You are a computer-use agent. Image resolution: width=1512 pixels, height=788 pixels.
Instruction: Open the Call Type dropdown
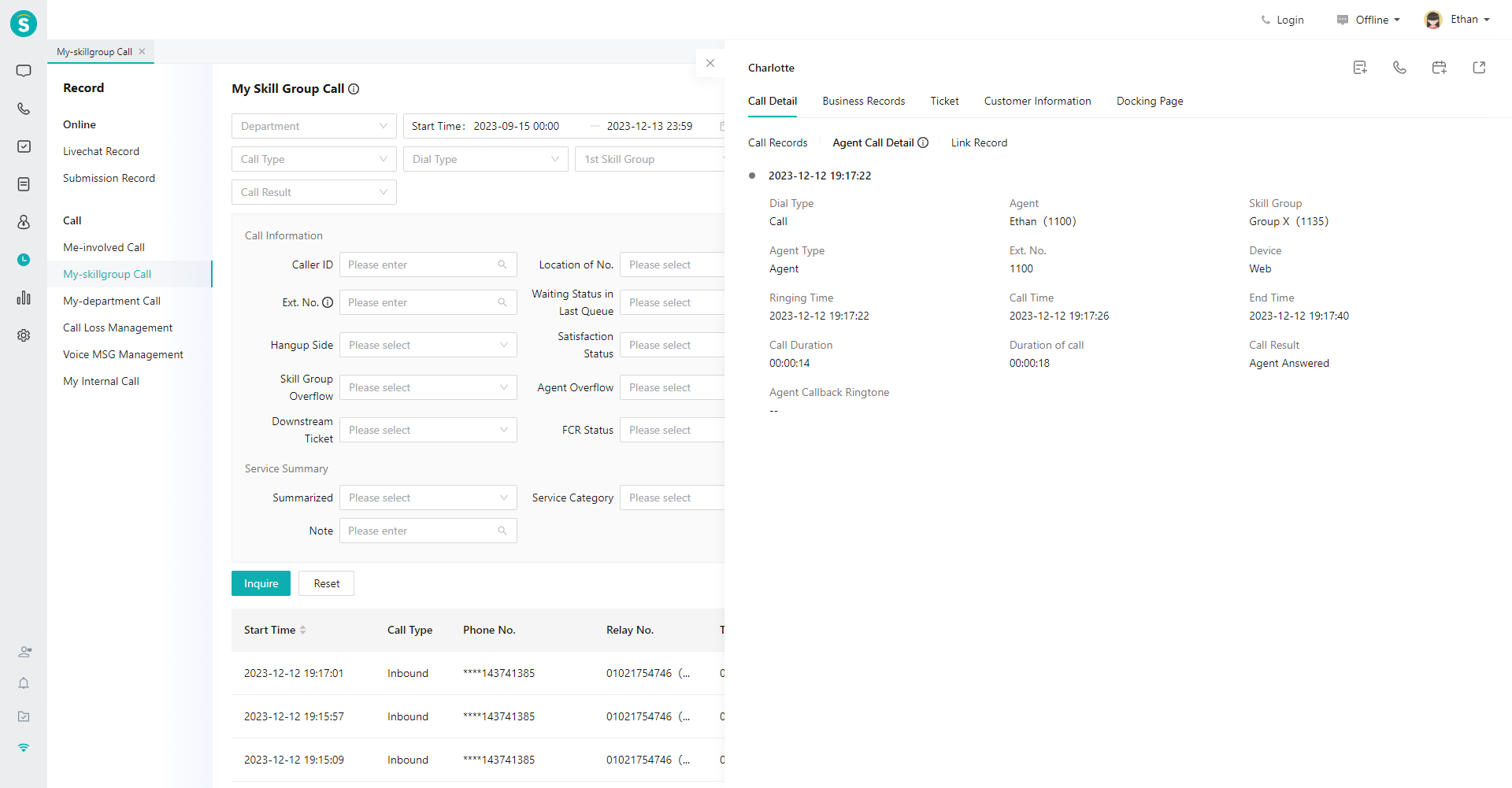click(314, 159)
